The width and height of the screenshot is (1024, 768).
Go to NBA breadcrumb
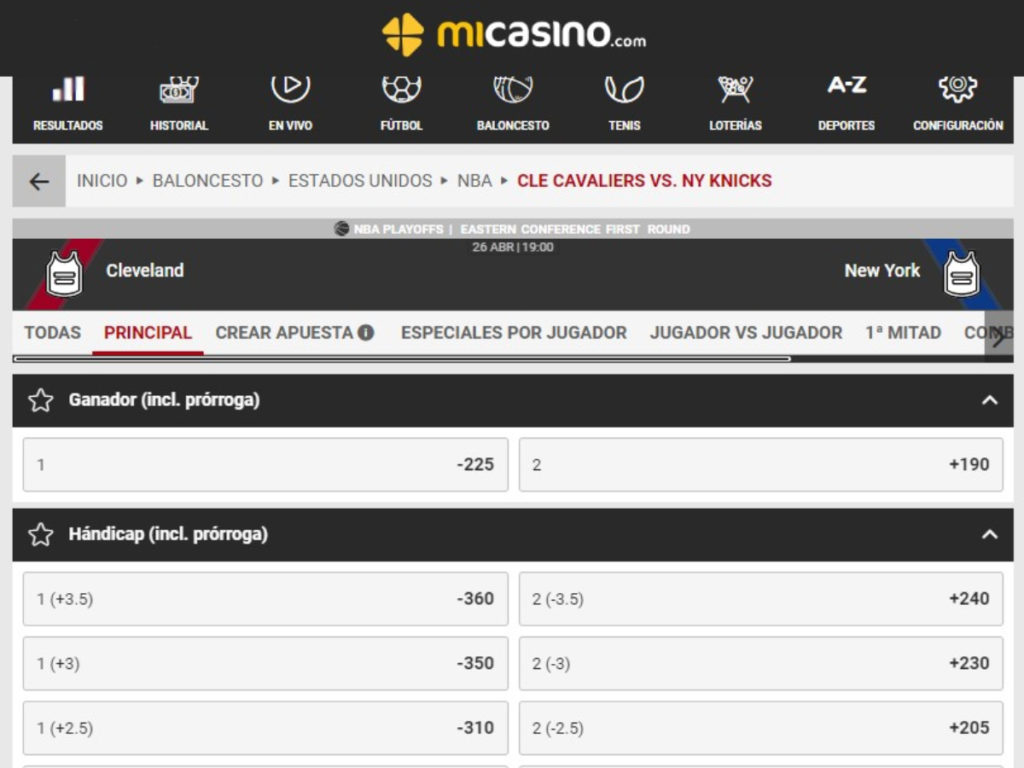point(475,181)
